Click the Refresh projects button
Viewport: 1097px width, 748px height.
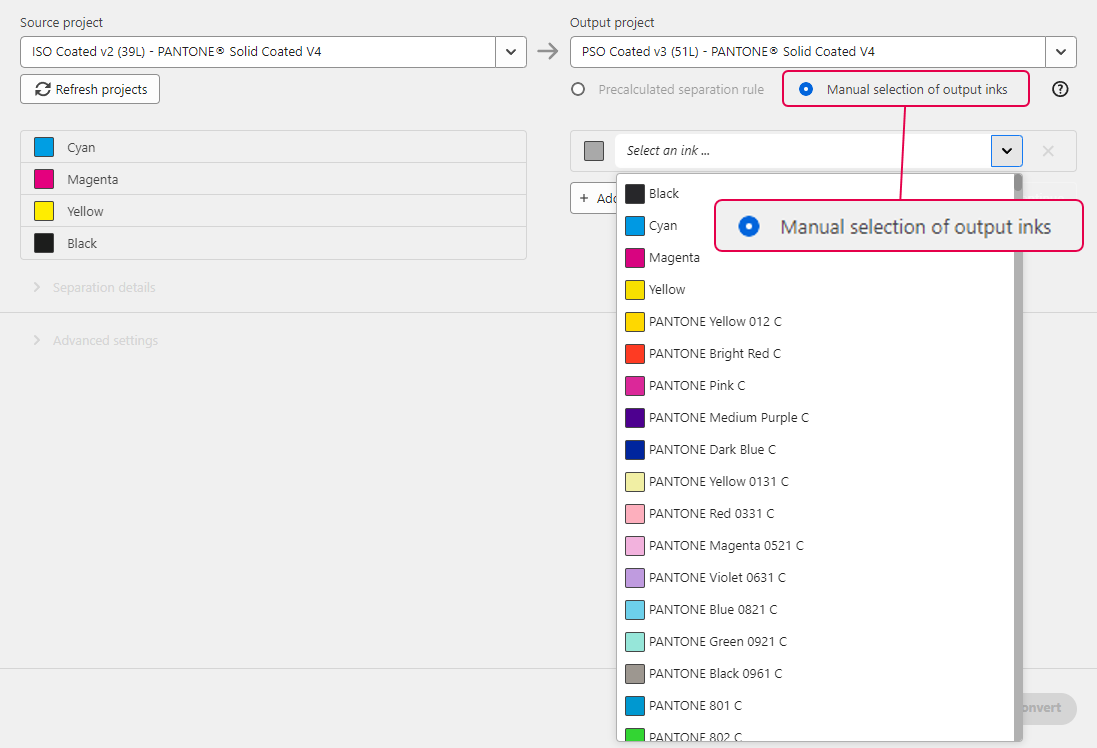90,89
